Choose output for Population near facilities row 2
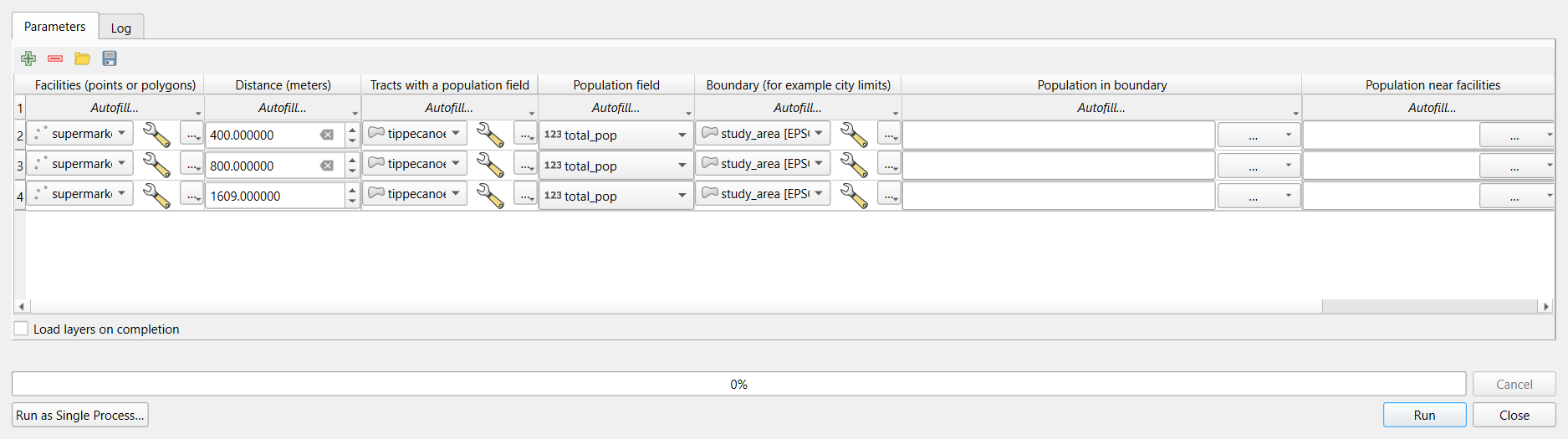The width and height of the screenshot is (1568, 439). click(x=1516, y=135)
